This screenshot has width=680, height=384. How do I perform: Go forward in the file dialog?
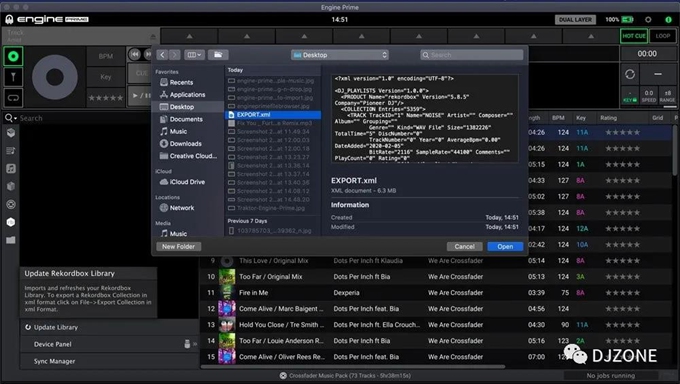(174, 55)
